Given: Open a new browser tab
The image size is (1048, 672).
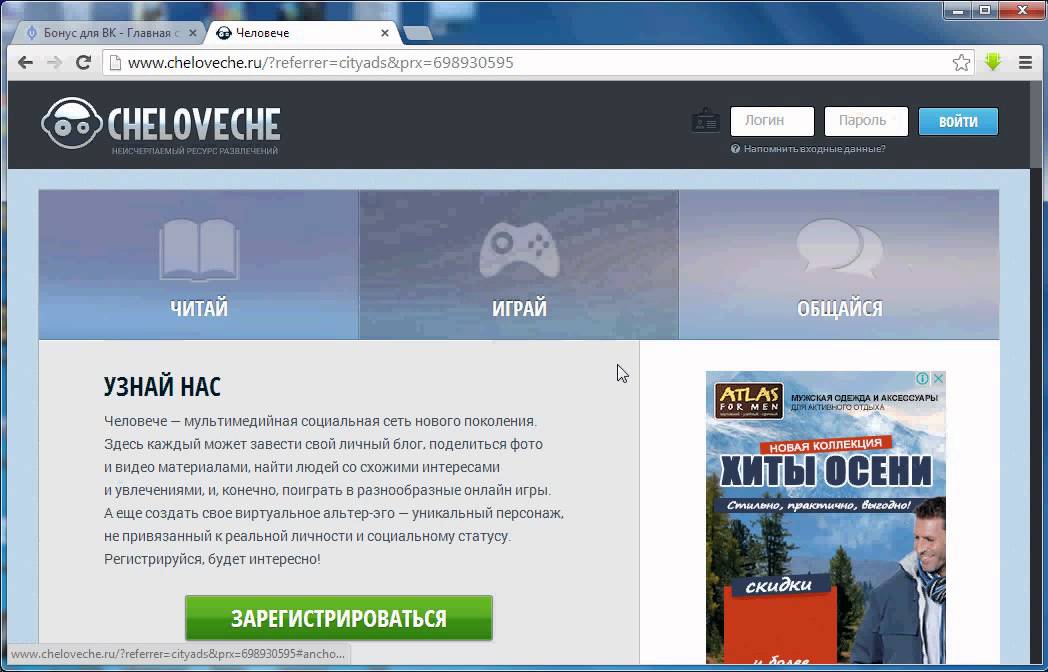Looking at the screenshot, I should tap(418, 33).
